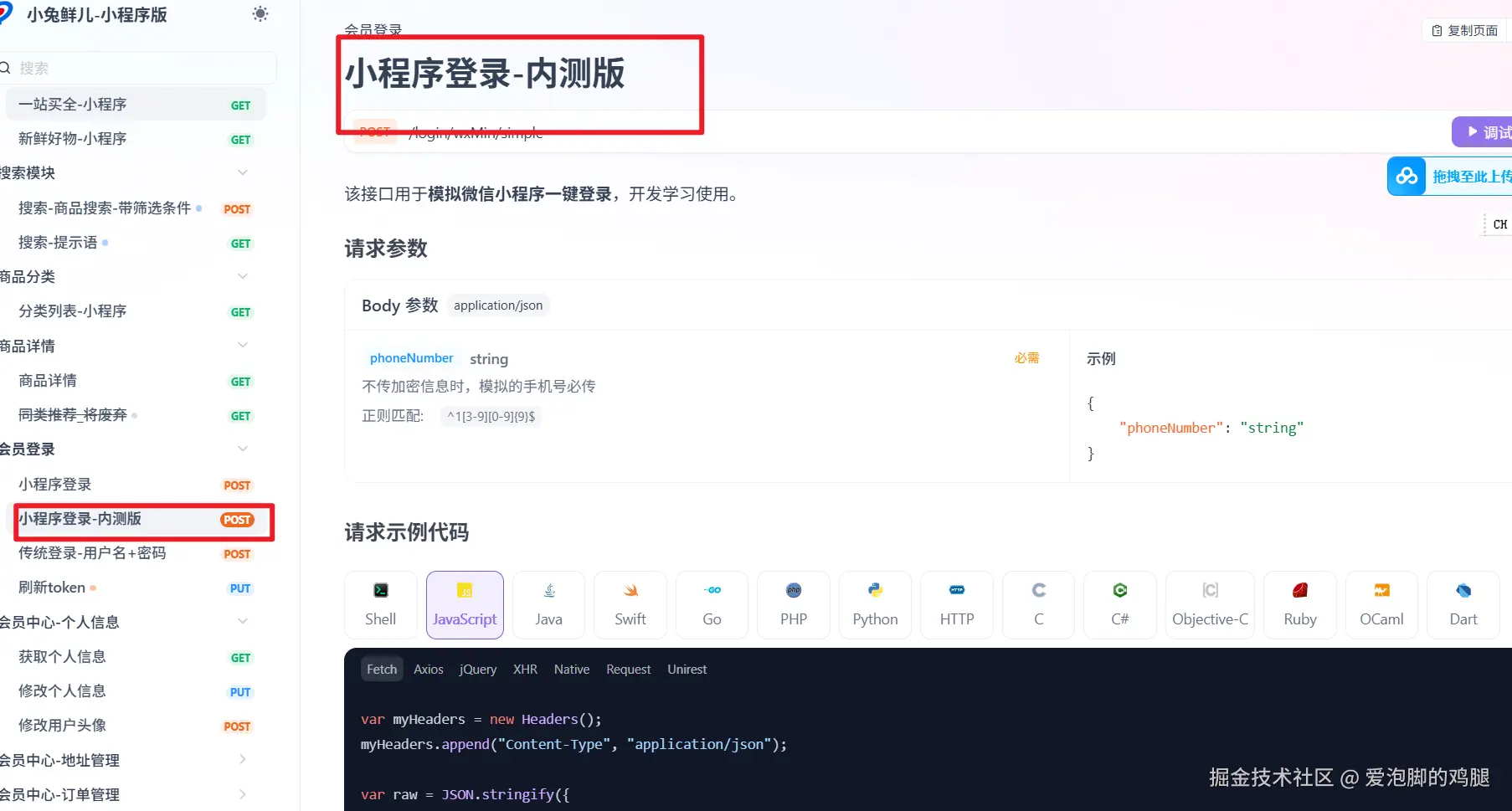This screenshot has height=811, width=1512.
Task: Collapse the 商品详情 section chevron
Action: click(x=243, y=345)
